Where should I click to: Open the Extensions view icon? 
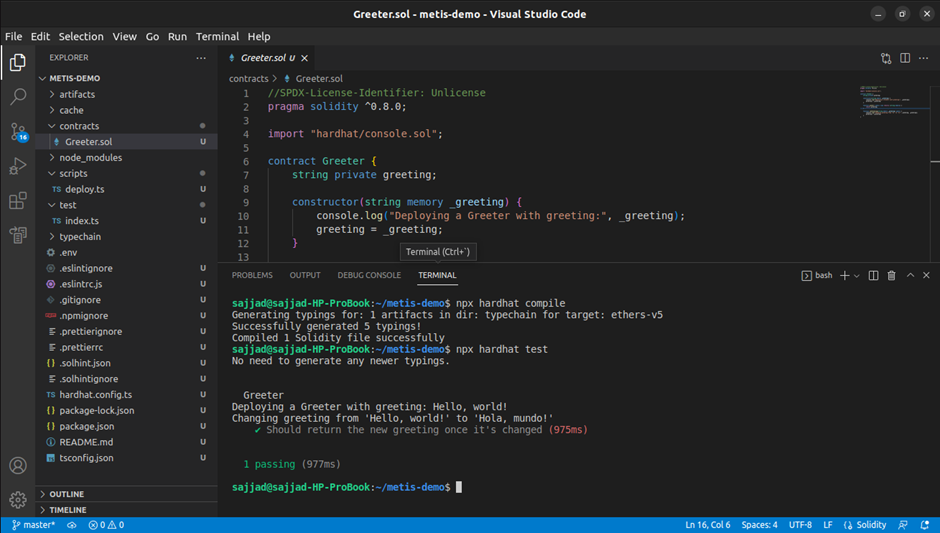coord(18,201)
